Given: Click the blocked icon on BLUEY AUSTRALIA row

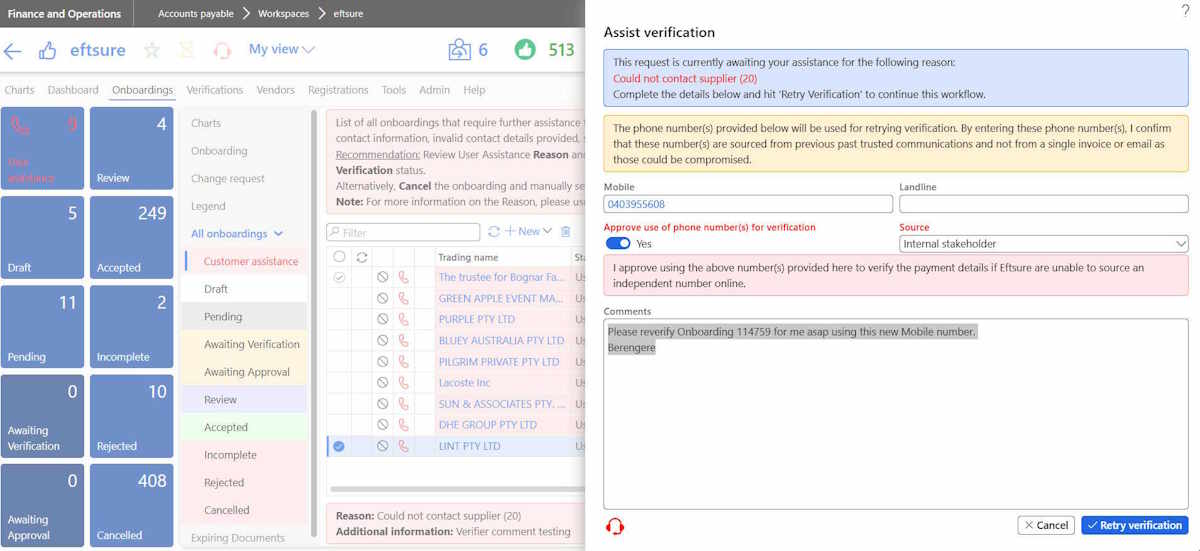Looking at the screenshot, I should pos(382,341).
